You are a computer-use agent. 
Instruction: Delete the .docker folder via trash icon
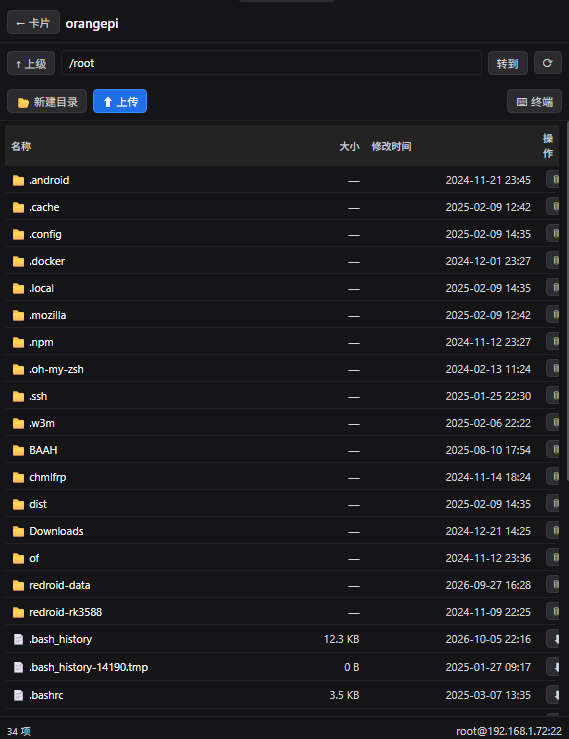pos(553,260)
